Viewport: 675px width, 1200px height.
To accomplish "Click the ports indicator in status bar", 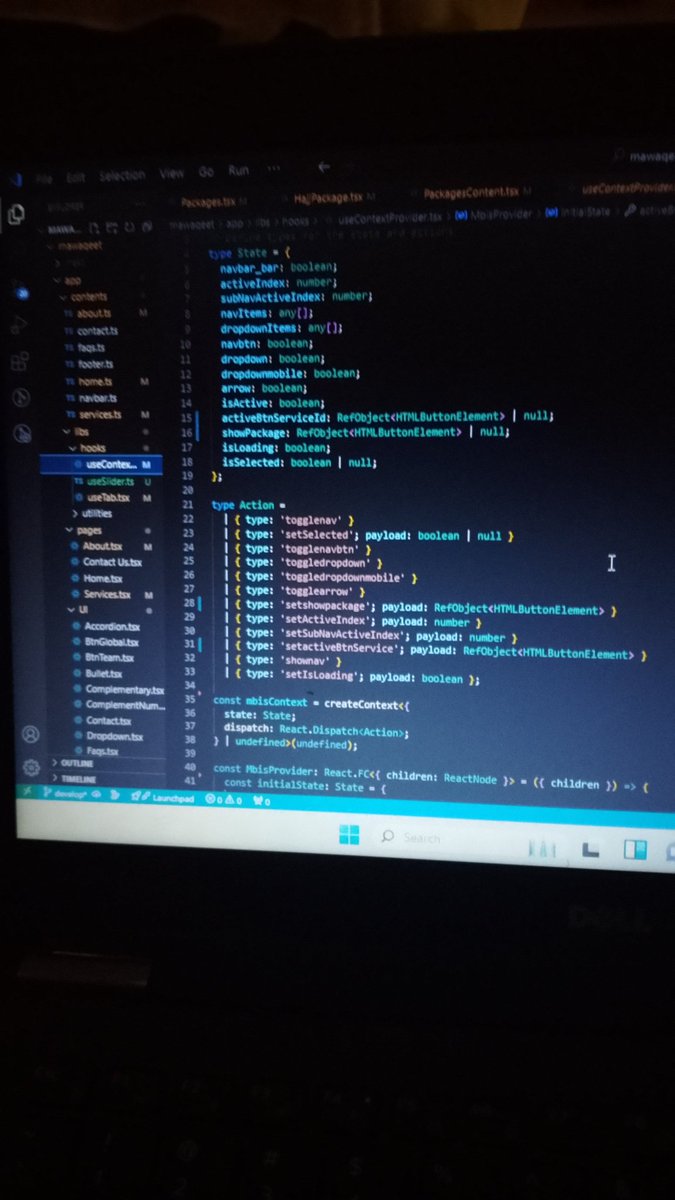I will pyautogui.click(x=261, y=800).
